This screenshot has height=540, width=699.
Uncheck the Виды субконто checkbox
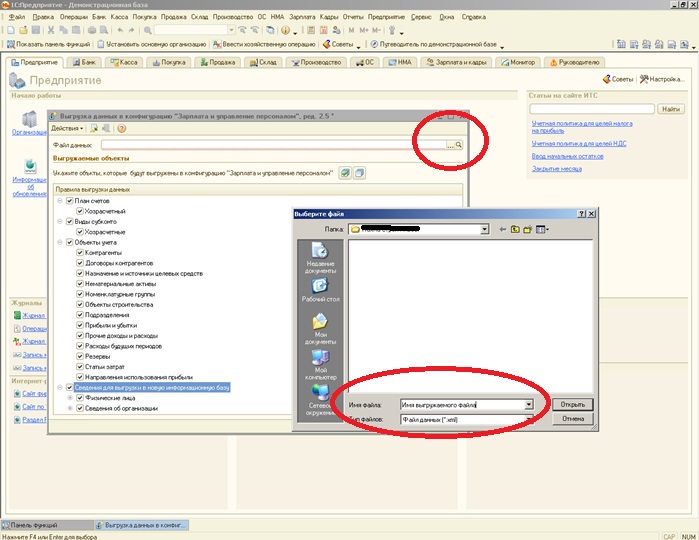70,222
